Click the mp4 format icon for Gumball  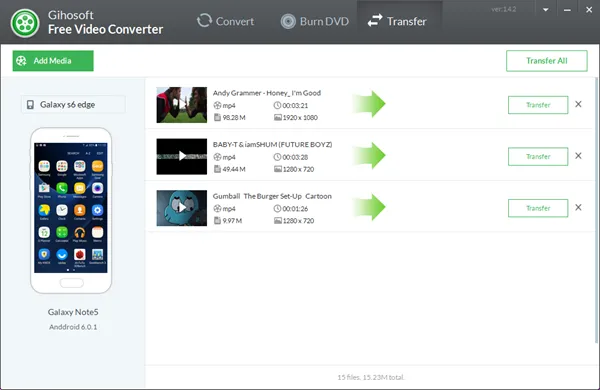pyautogui.click(x=217, y=209)
